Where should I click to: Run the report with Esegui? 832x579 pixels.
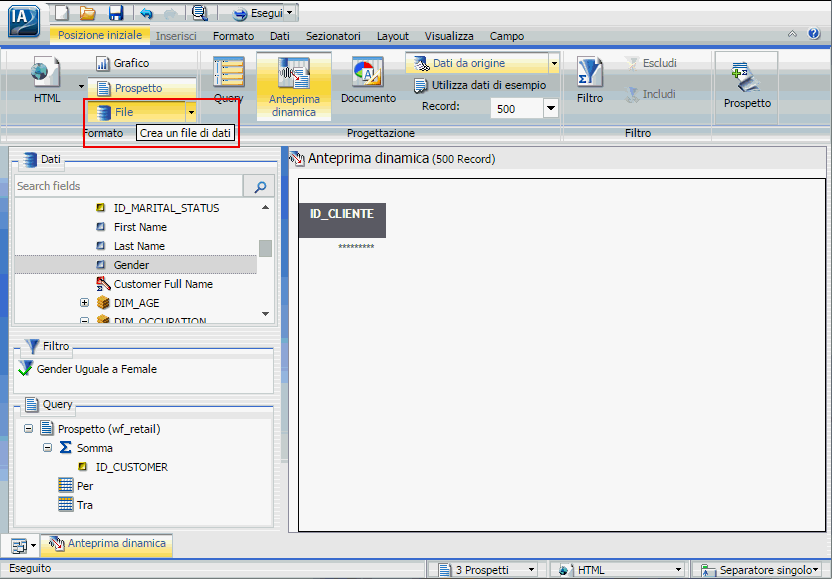pos(258,13)
